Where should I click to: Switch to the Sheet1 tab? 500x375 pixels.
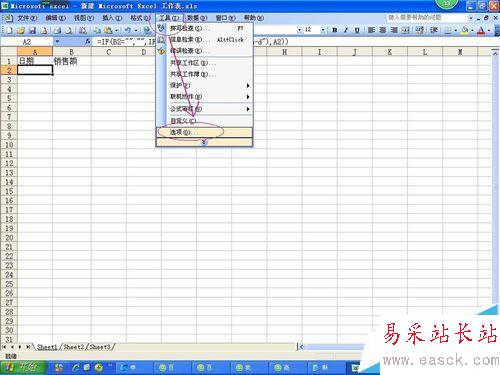[x=47, y=347]
